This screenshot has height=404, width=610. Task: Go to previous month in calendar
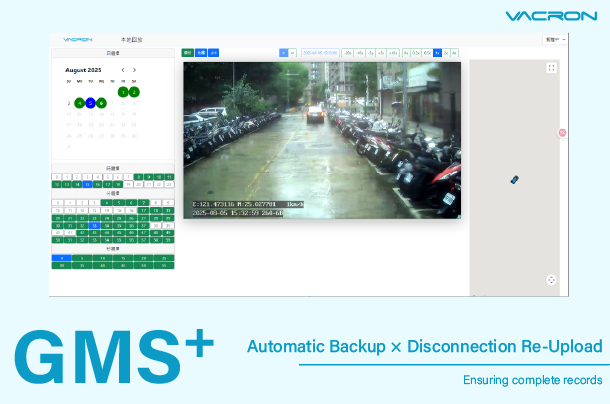123,70
